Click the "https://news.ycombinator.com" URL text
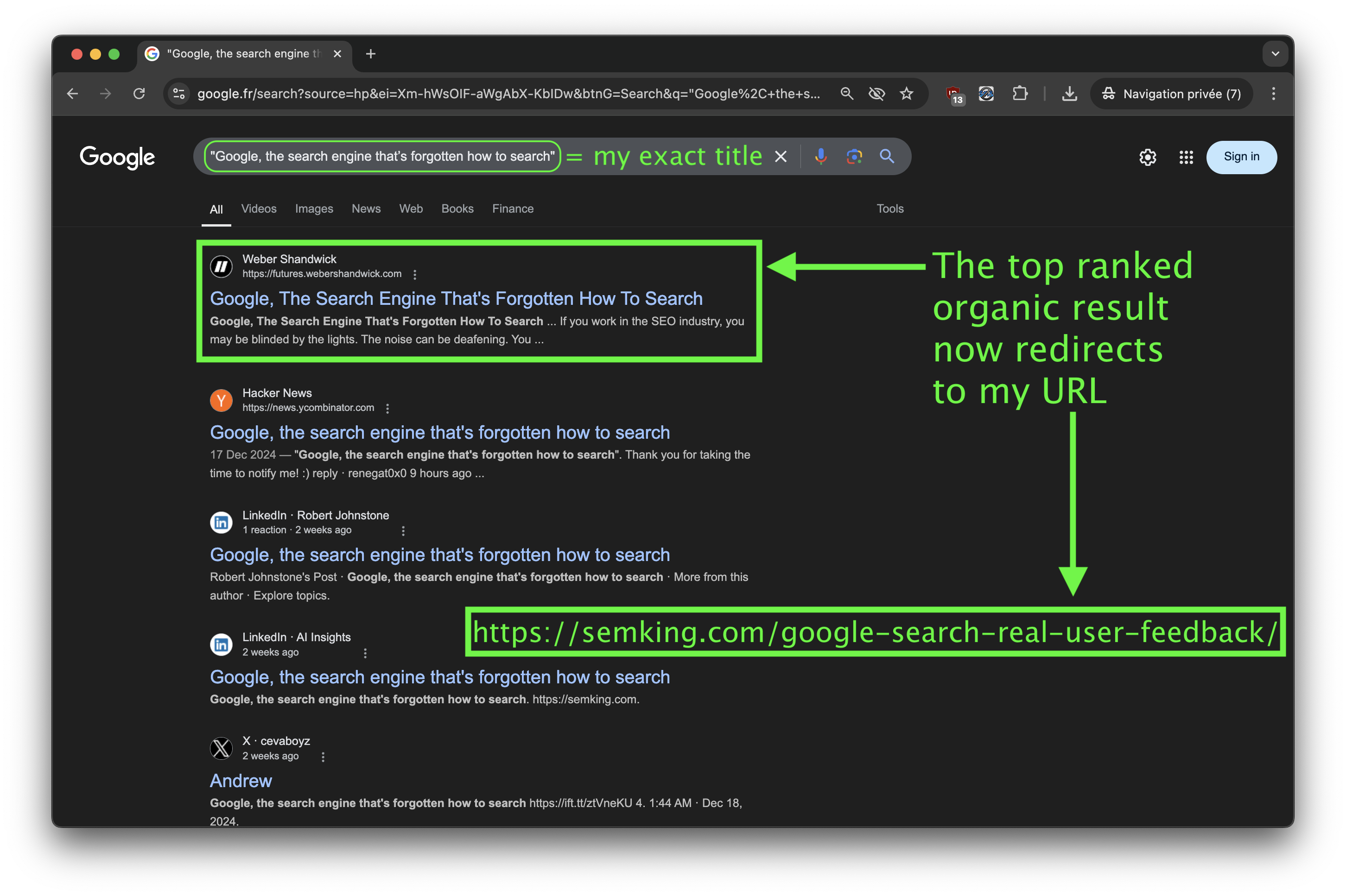 click(308, 408)
